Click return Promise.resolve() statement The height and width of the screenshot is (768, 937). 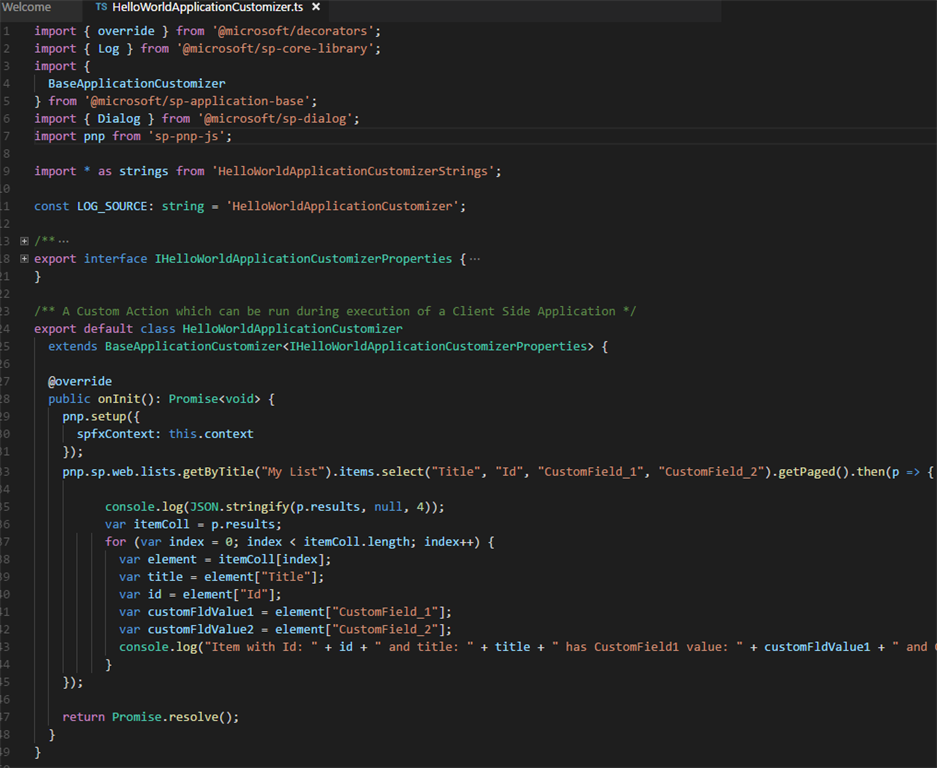coord(151,717)
